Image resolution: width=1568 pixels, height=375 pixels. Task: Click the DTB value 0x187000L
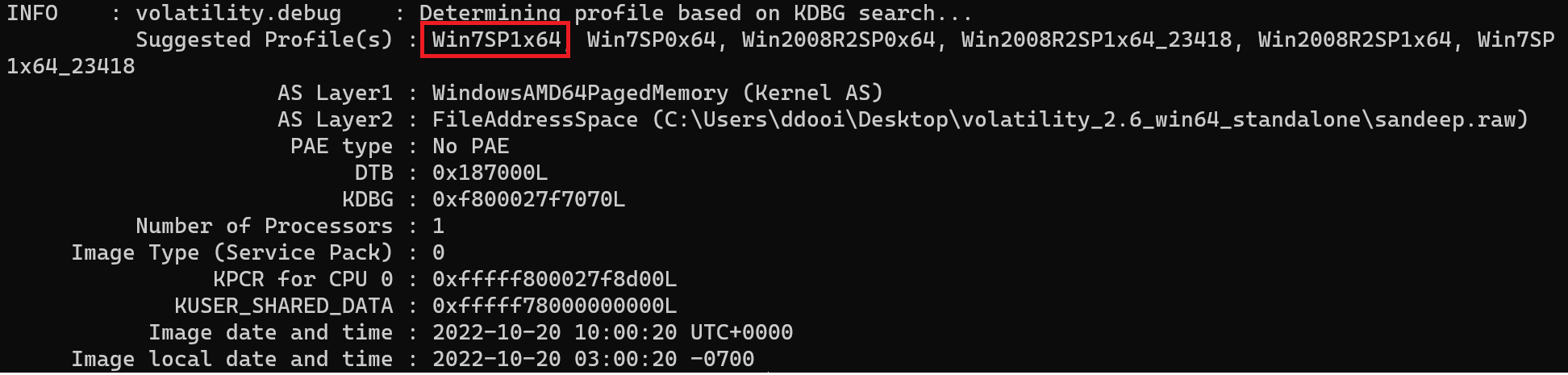490,173
